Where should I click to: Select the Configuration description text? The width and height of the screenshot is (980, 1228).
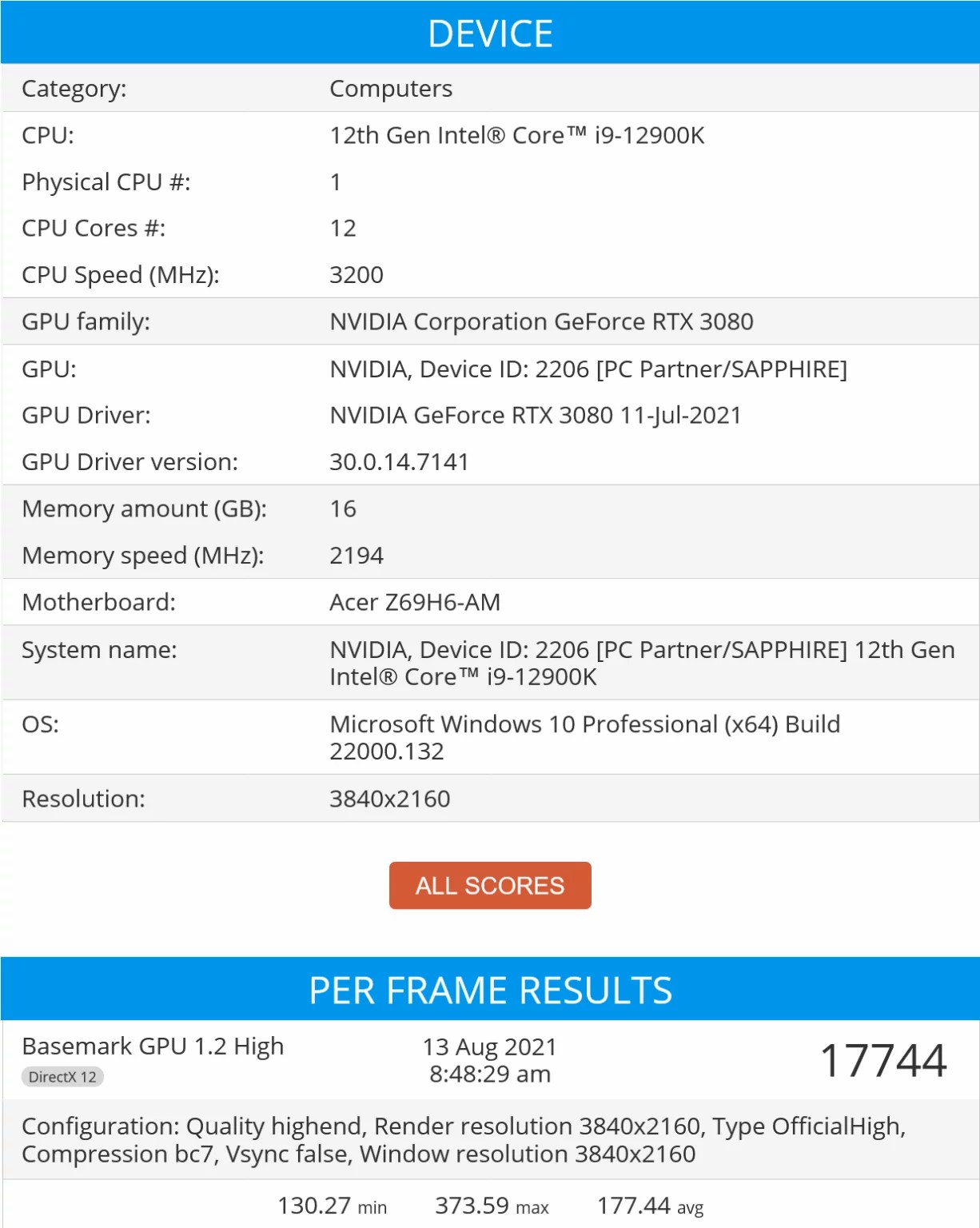[464, 1140]
